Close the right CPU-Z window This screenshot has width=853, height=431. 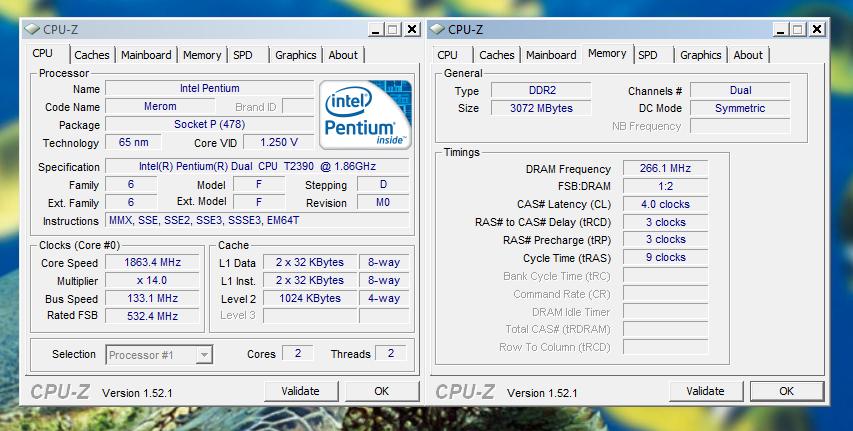(817, 29)
